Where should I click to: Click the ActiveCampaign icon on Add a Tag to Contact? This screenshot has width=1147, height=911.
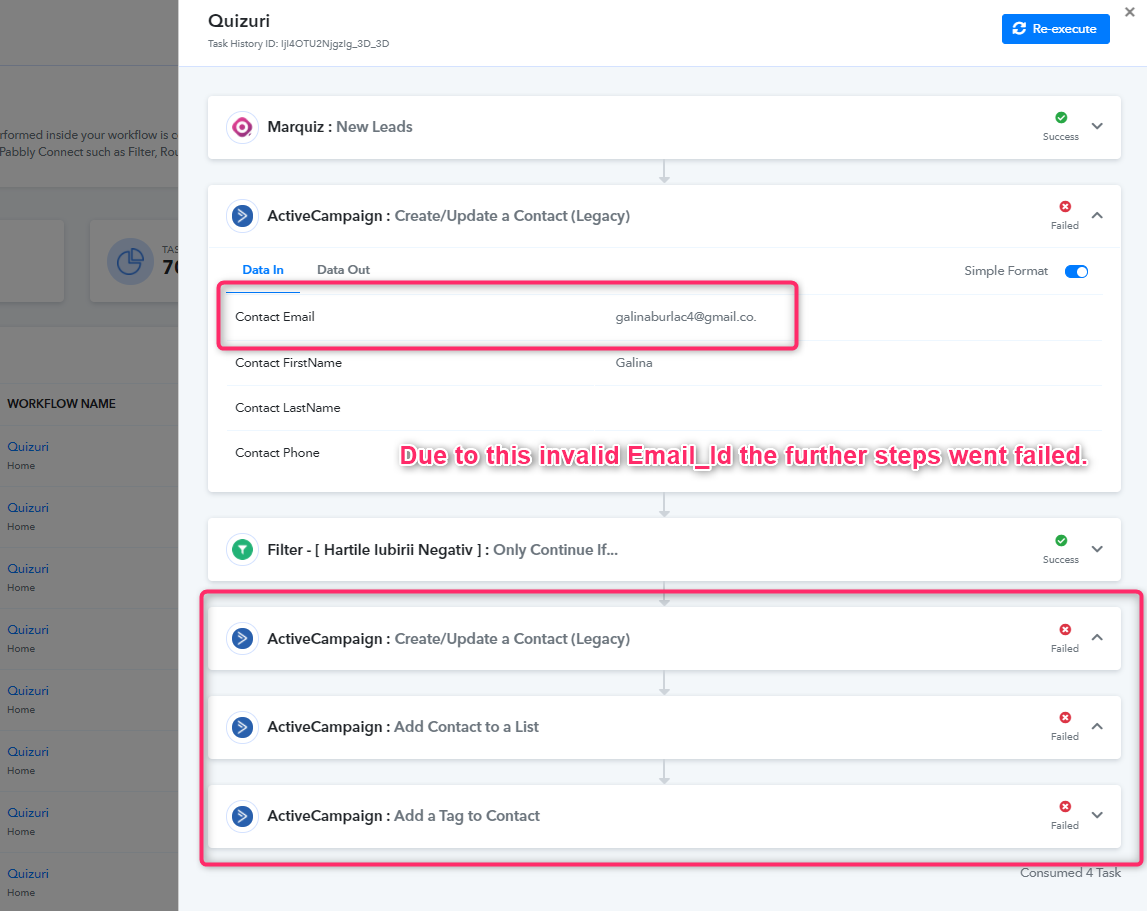[242, 816]
